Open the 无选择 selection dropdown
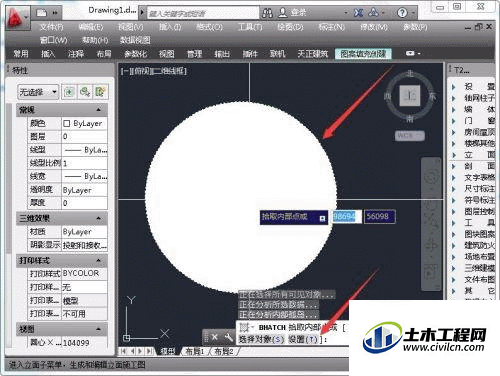This screenshot has width=500, height=376. click(x=38, y=92)
